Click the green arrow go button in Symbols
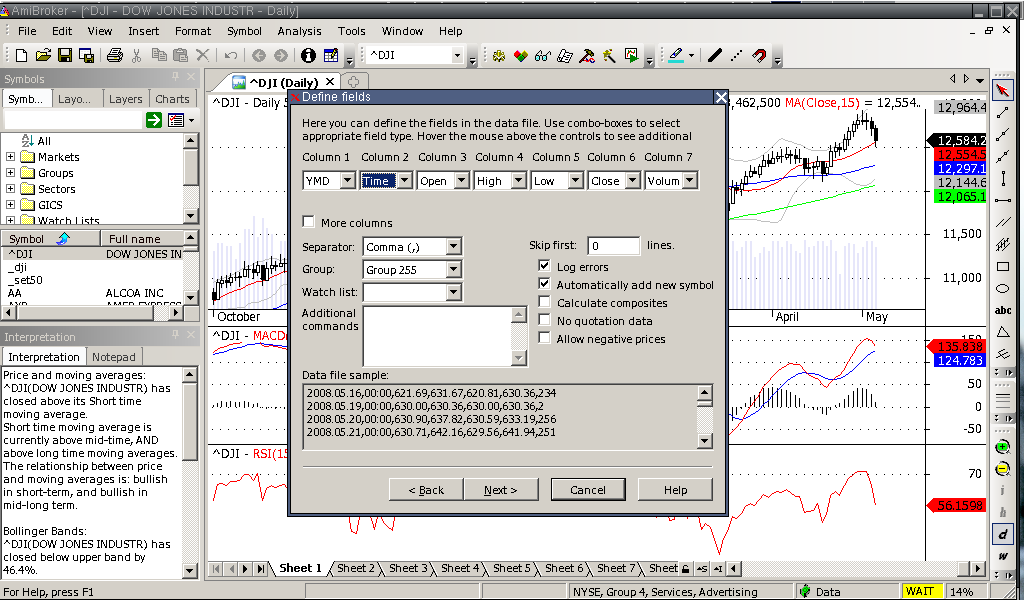 (x=154, y=119)
